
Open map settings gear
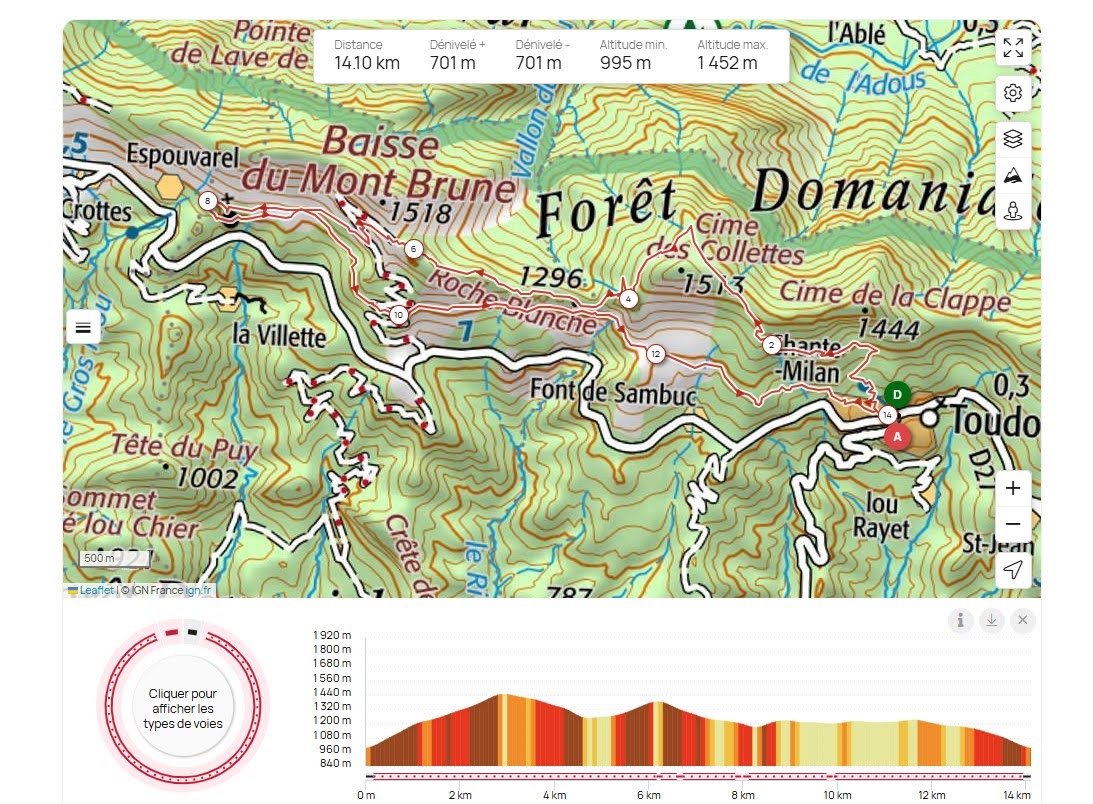click(x=1013, y=93)
